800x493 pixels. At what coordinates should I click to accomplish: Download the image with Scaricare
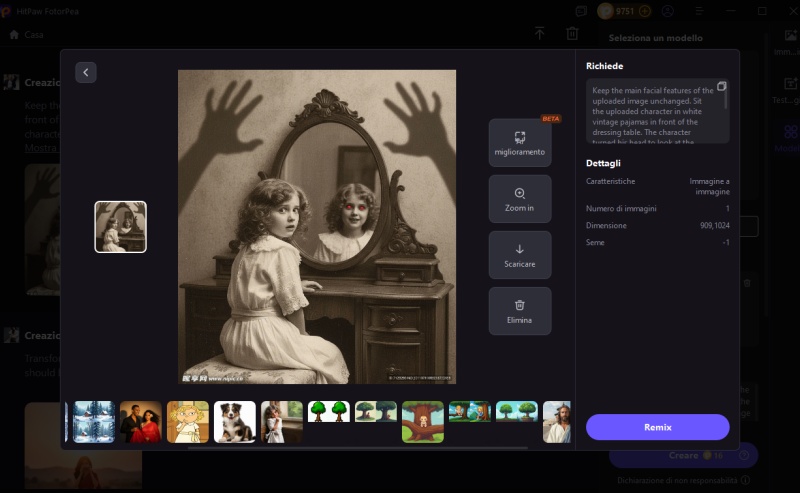[520, 255]
